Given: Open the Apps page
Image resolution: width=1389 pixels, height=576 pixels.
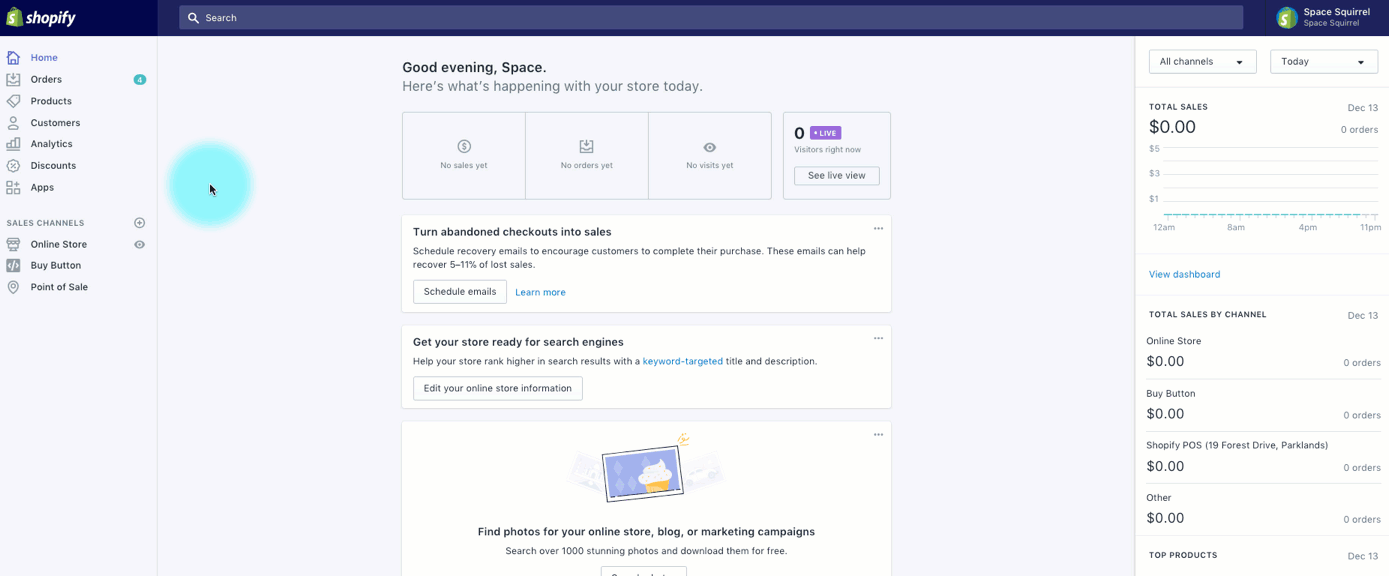Looking at the screenshot, I should 42,187.
